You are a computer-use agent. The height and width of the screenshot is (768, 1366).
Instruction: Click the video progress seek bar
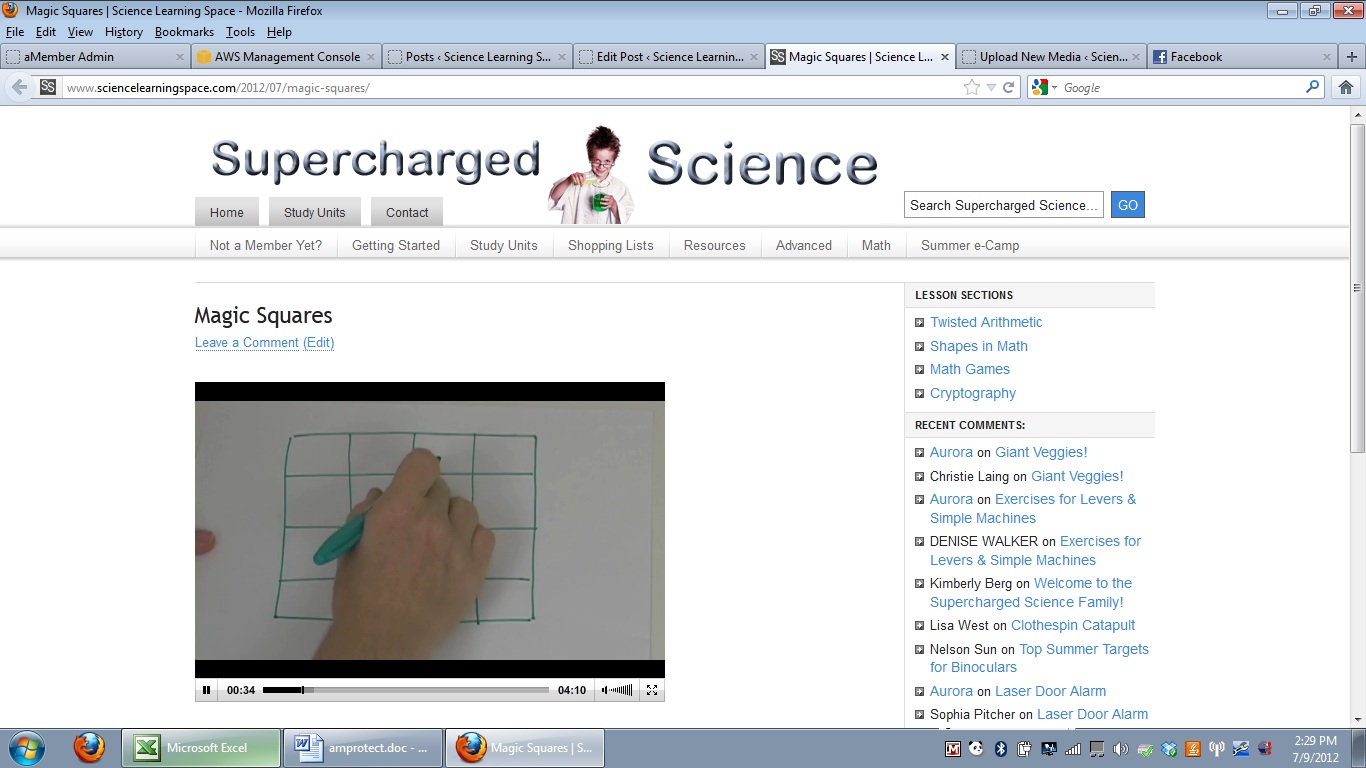coord(405,690)
